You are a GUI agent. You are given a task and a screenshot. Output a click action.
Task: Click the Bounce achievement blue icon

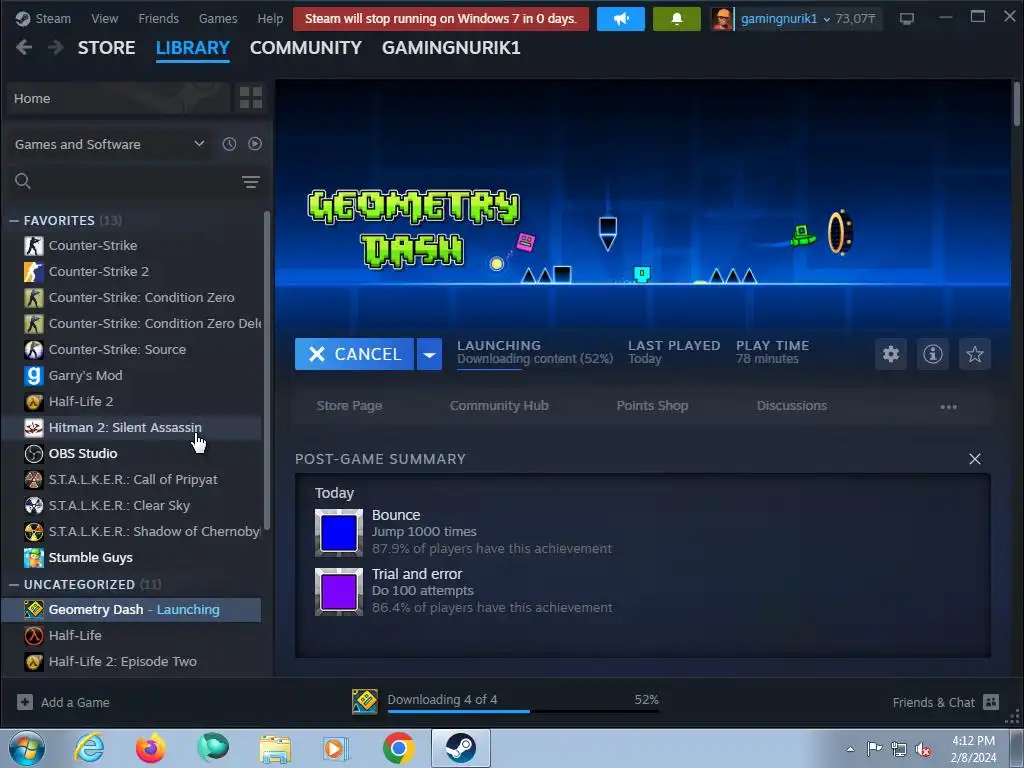pyautogui.click(x=339, y=533)
